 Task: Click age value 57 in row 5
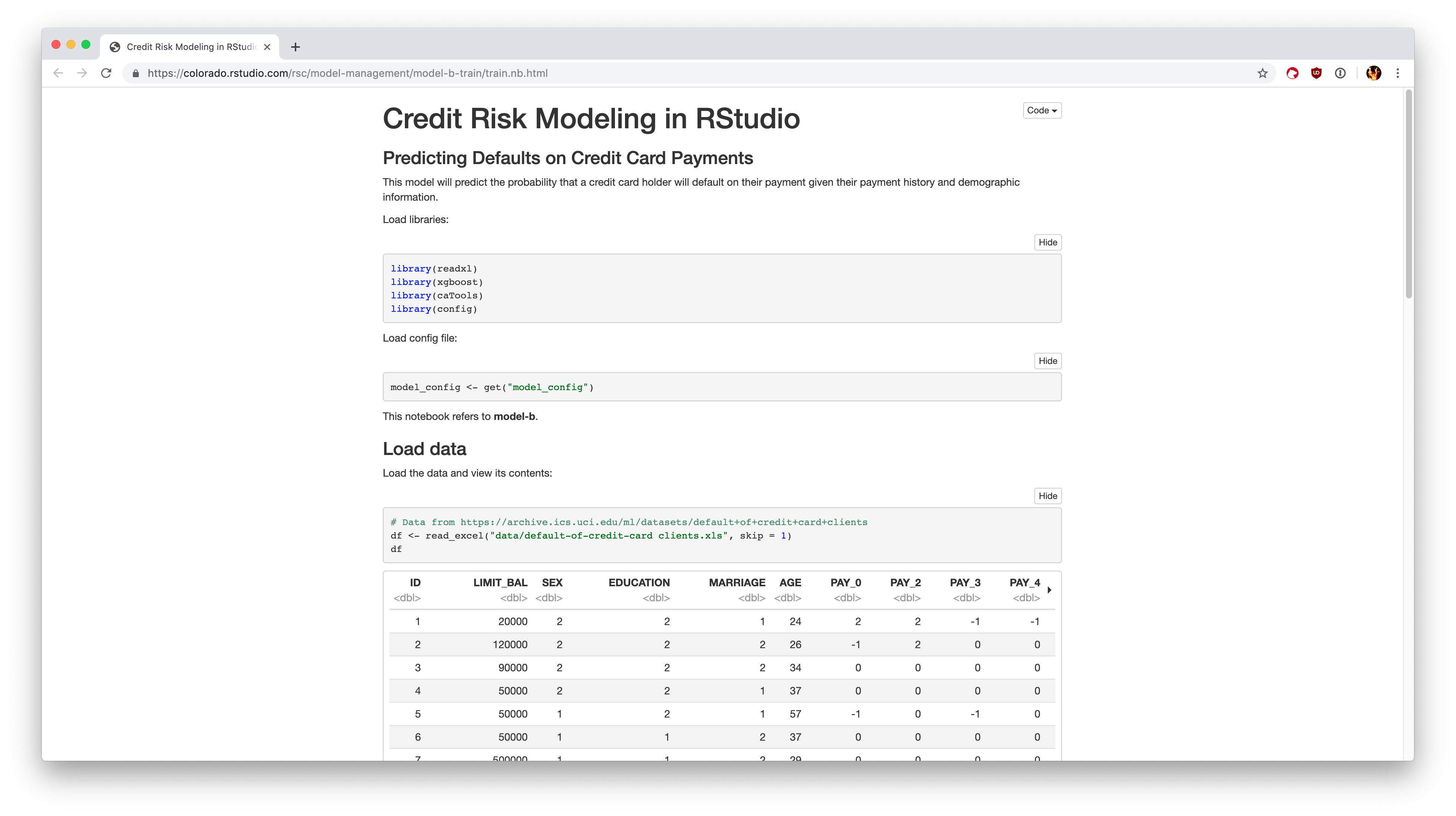[x=795, y=714]
